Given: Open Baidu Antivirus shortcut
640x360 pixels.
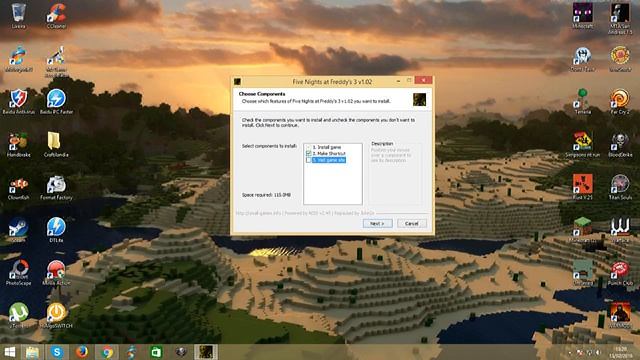Looking at the screenshot, I should click(18, 101).
